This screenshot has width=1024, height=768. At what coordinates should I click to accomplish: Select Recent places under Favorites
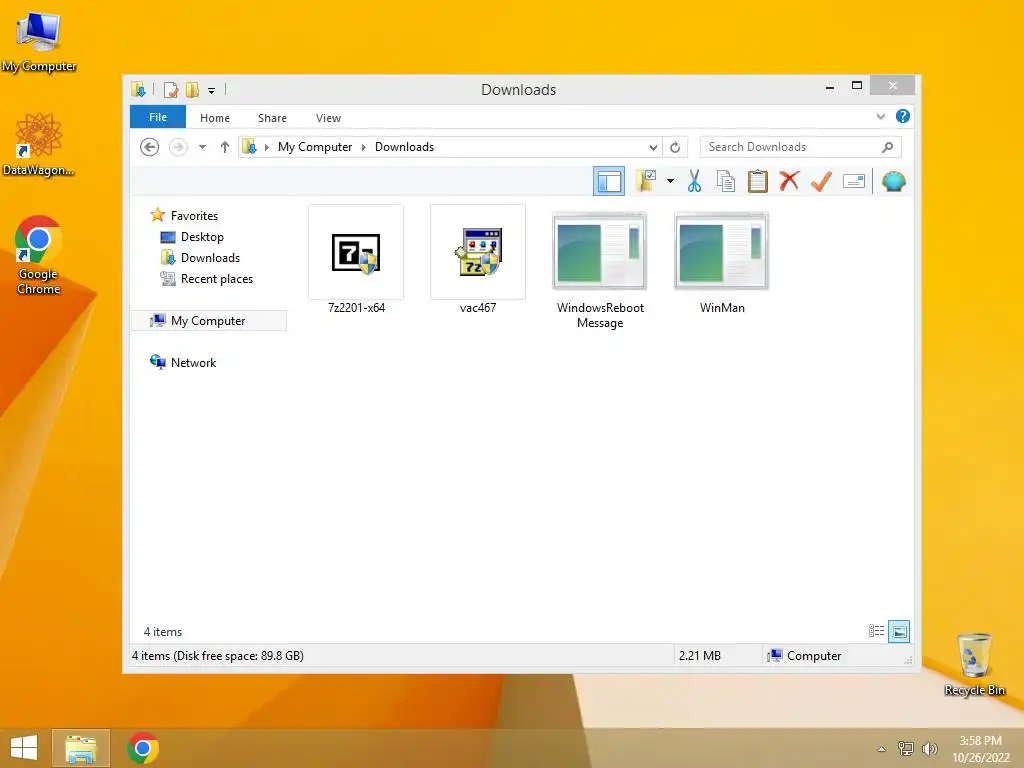click(x=217, y=279)
